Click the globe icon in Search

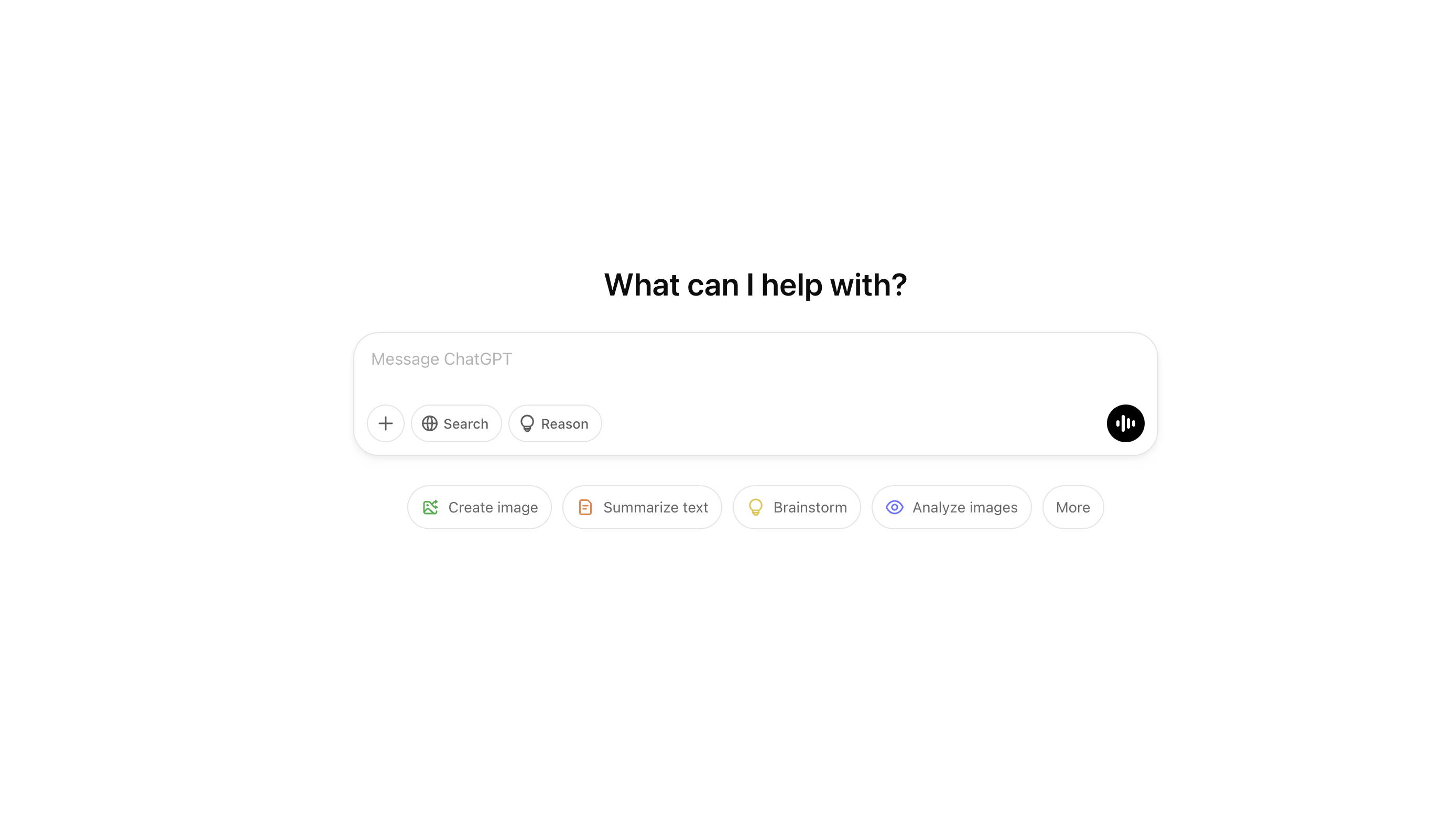[x=430, y=423]
